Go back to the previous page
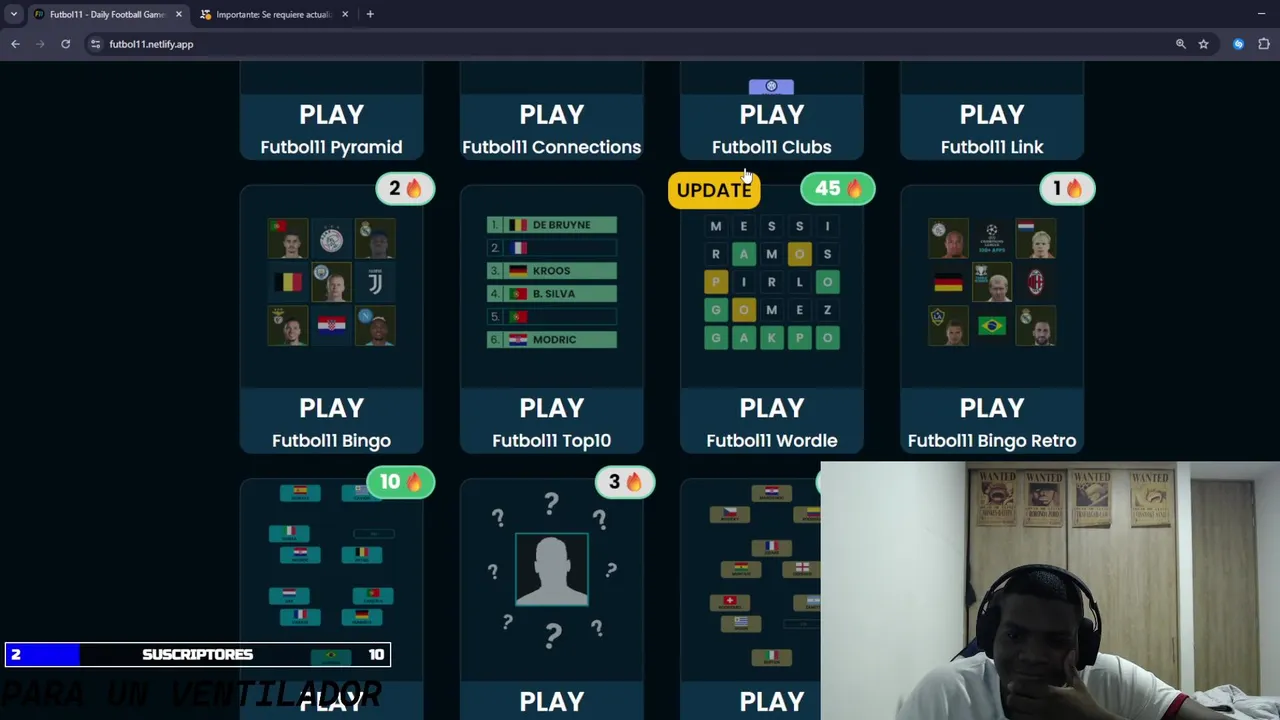Viewport: 1280px width, 720px height. (15, 44)
